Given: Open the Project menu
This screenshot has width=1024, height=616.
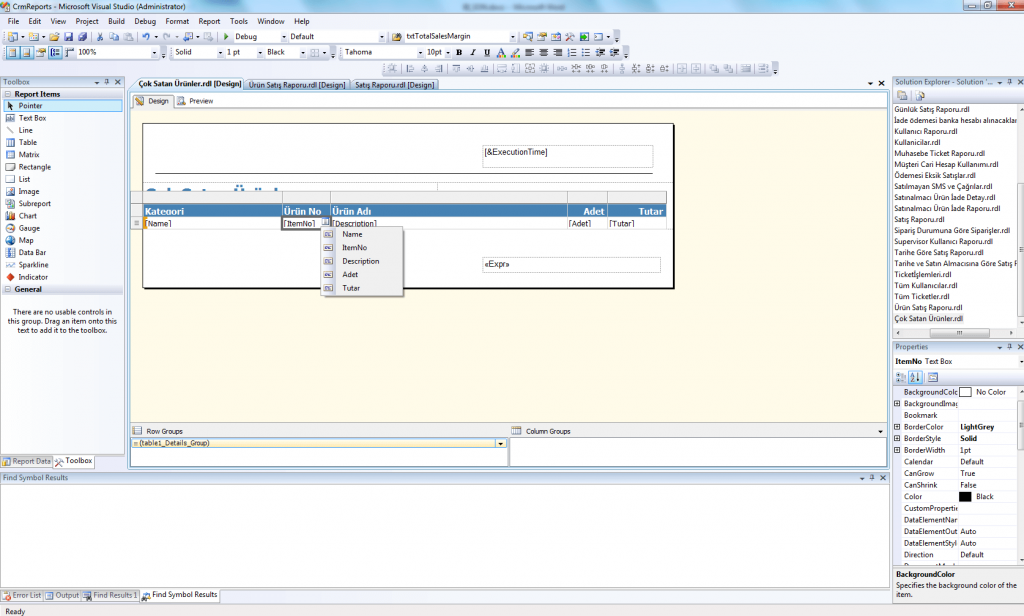Looking at the screenshot, I should click(87, 22).
